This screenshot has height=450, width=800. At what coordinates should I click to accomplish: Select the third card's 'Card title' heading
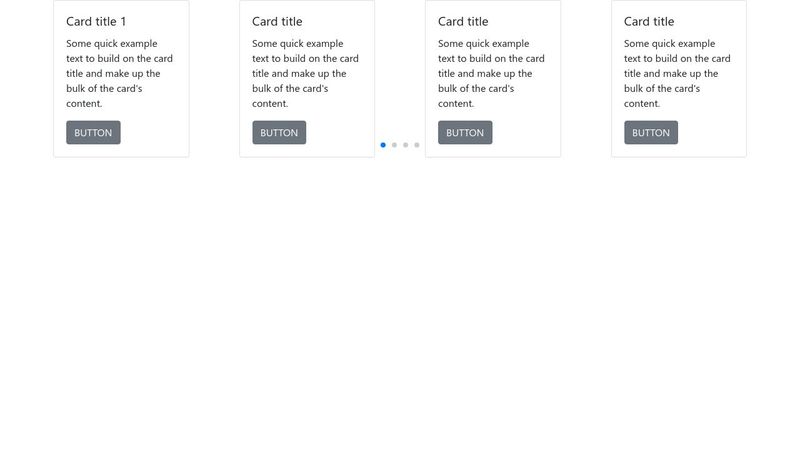(463, 21)
